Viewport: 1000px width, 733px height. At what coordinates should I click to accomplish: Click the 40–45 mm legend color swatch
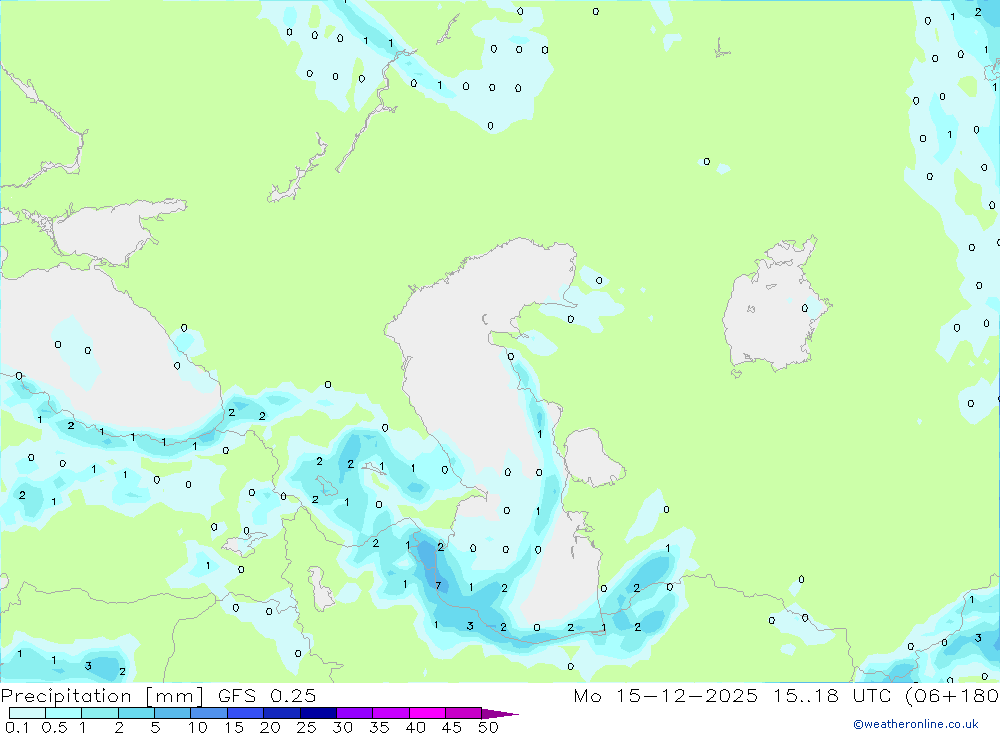(x=427, y=713)
